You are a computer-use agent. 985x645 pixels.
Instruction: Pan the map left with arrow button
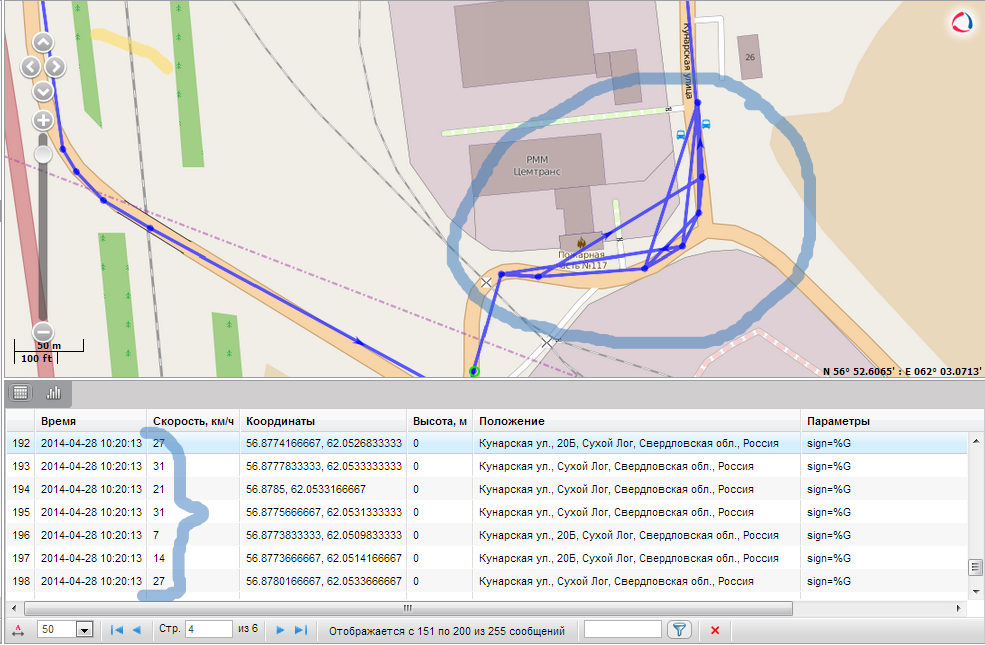coord(31,67)
